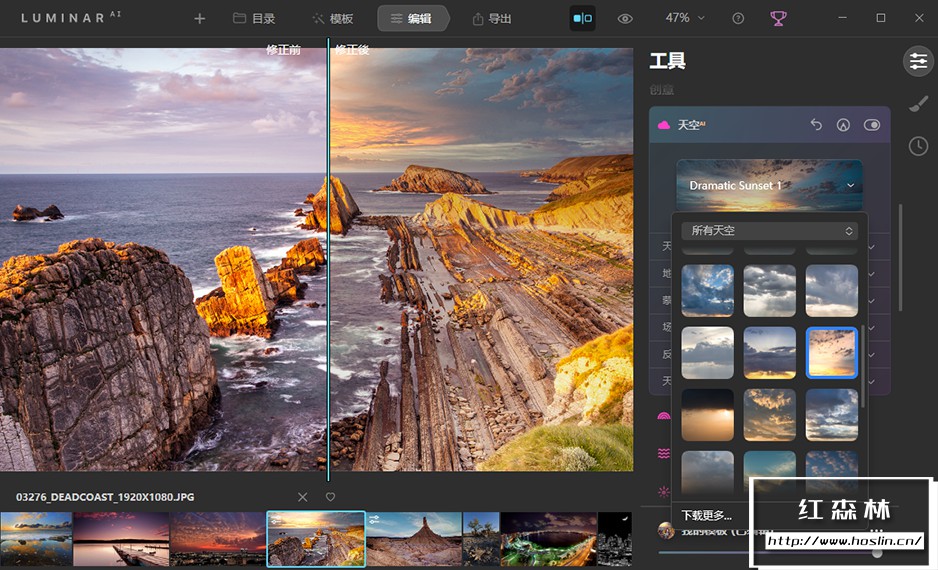Open the lake reflection sunset filmstrip thumbnail
The height and width of the screenshot is (570, 938).
point(36,539)
